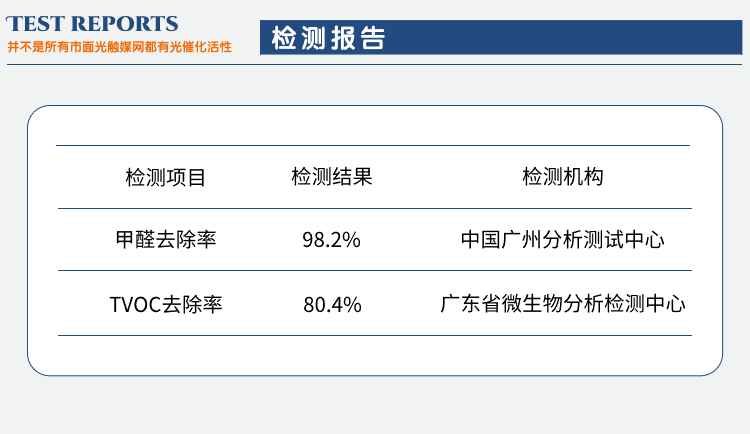This screenshot has width=750, height=434.
Task: Click the 甲醛去除率 row label
Action: [166, 240]
